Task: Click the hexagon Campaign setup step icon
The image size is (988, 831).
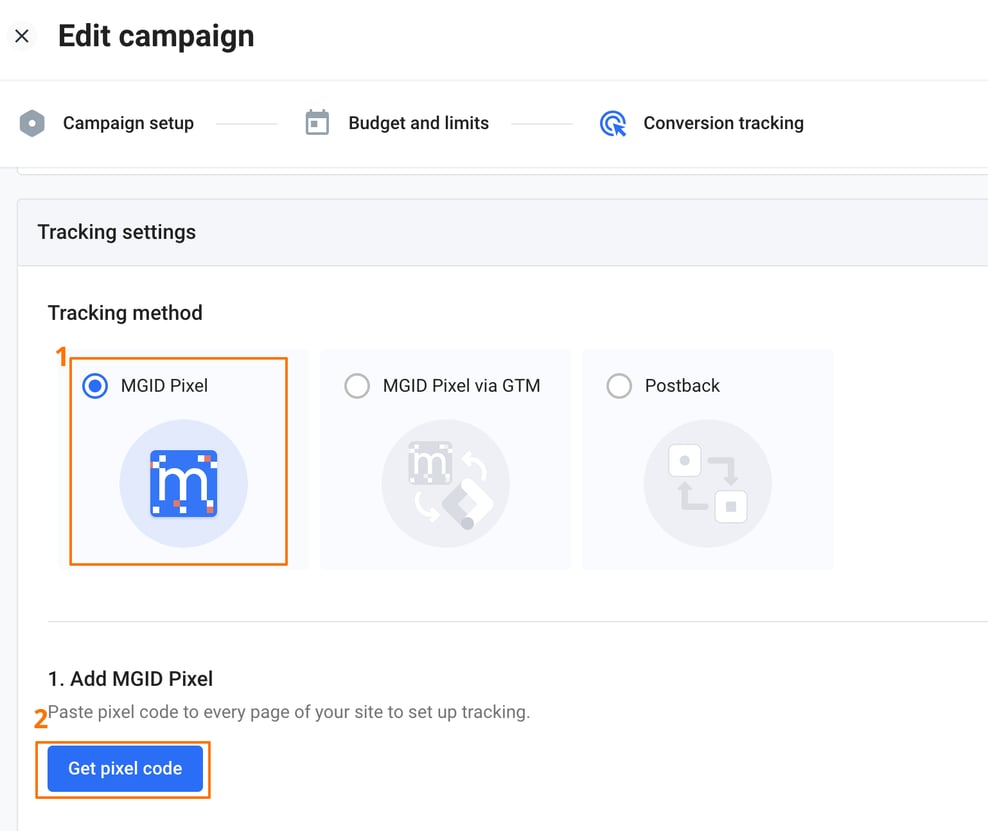Action: [x=32, y=122]
